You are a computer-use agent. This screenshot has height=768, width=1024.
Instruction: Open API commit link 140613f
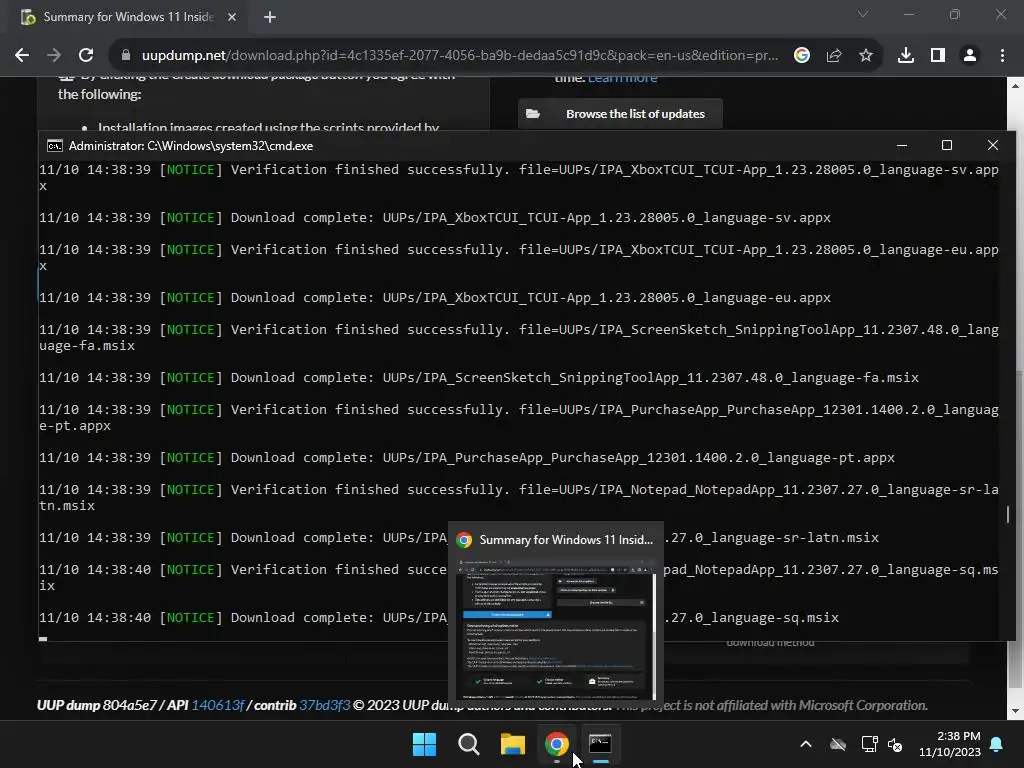click(x=217, y=705)
